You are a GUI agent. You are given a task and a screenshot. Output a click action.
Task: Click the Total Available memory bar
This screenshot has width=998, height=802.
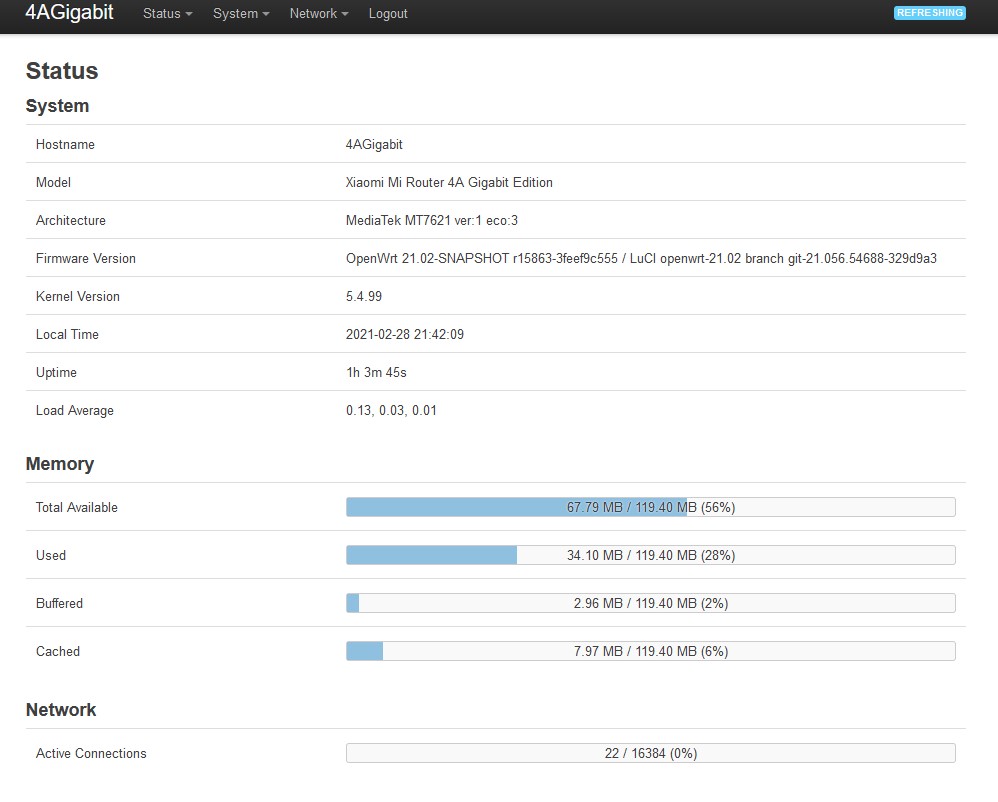click(x=650, y=507)
